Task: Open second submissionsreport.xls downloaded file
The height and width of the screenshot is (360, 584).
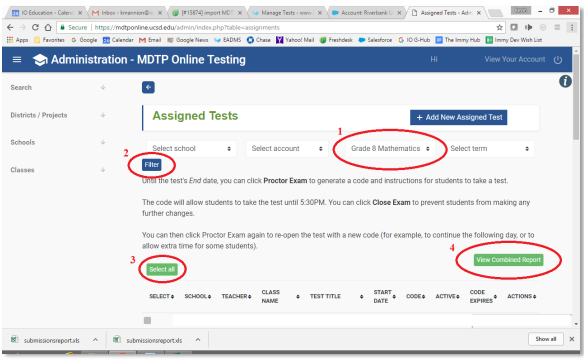Action: 148,340
